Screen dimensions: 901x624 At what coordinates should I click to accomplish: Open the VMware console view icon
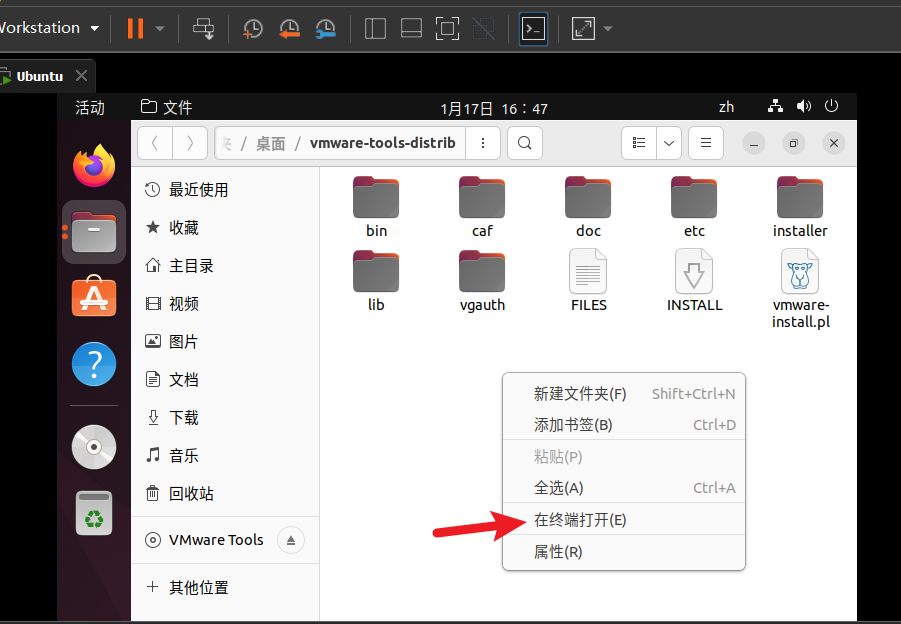[x=533, y=28]
